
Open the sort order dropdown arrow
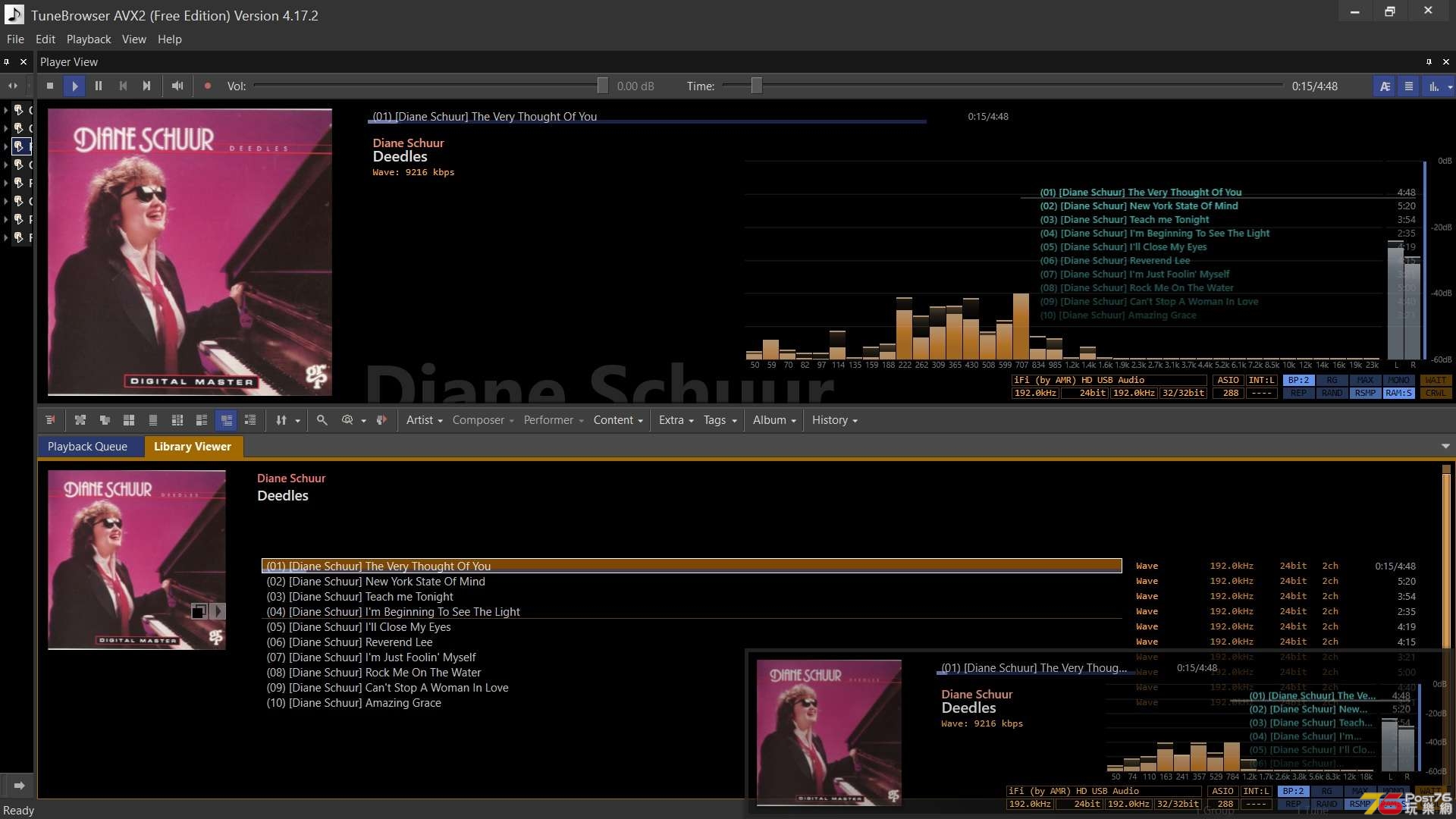click(297, 421)
